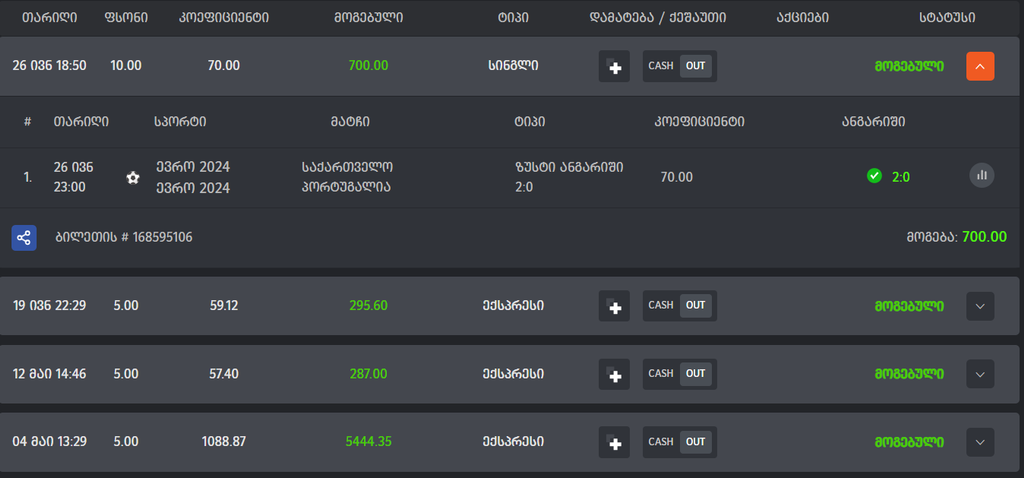Click the საქართველო პორტუგალია match name

click(347, 177)
